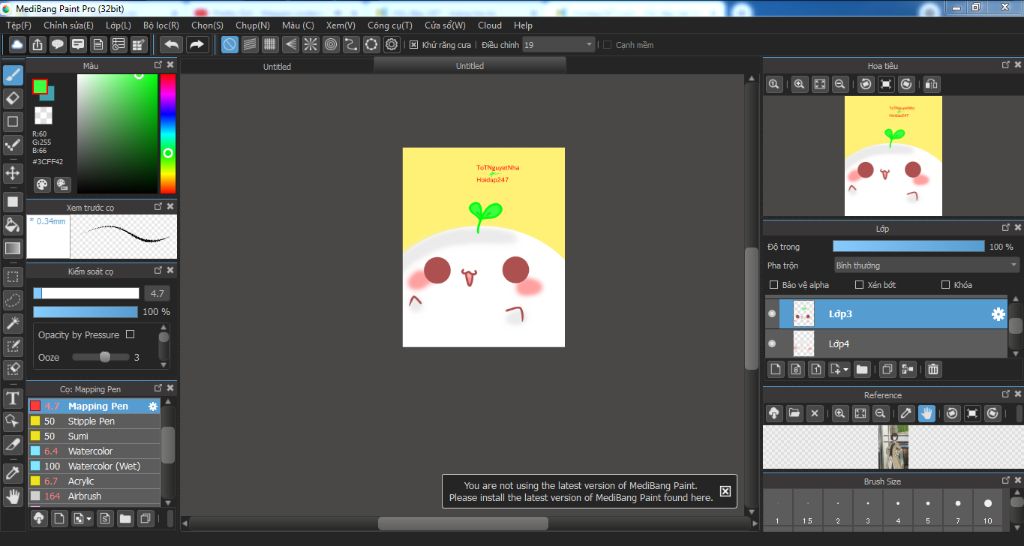Choose brush size 10 preset
The width and height of the screenshot is (1024, 546).
pyautogui.click(x=987, y=509)
